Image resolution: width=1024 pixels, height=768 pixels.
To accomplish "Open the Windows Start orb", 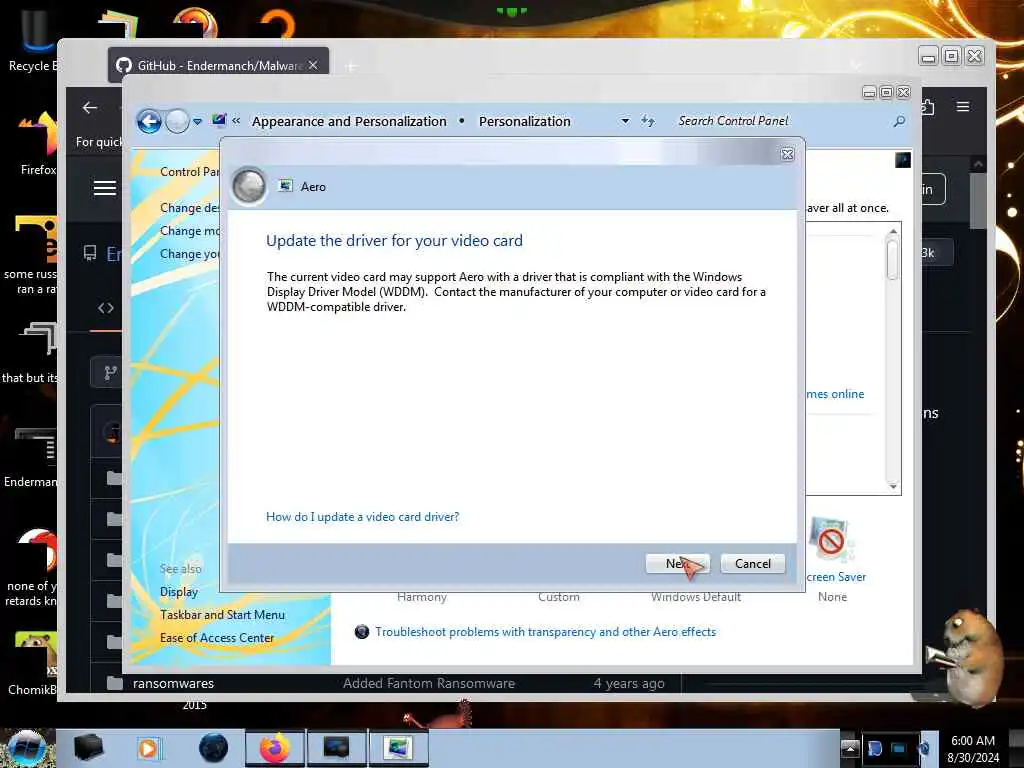I will pyautogui.click(x=25, y=748).
